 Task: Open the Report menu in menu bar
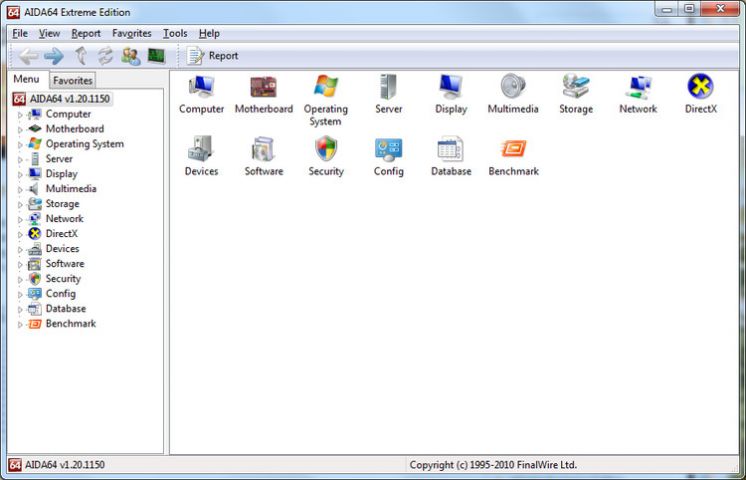86,33
